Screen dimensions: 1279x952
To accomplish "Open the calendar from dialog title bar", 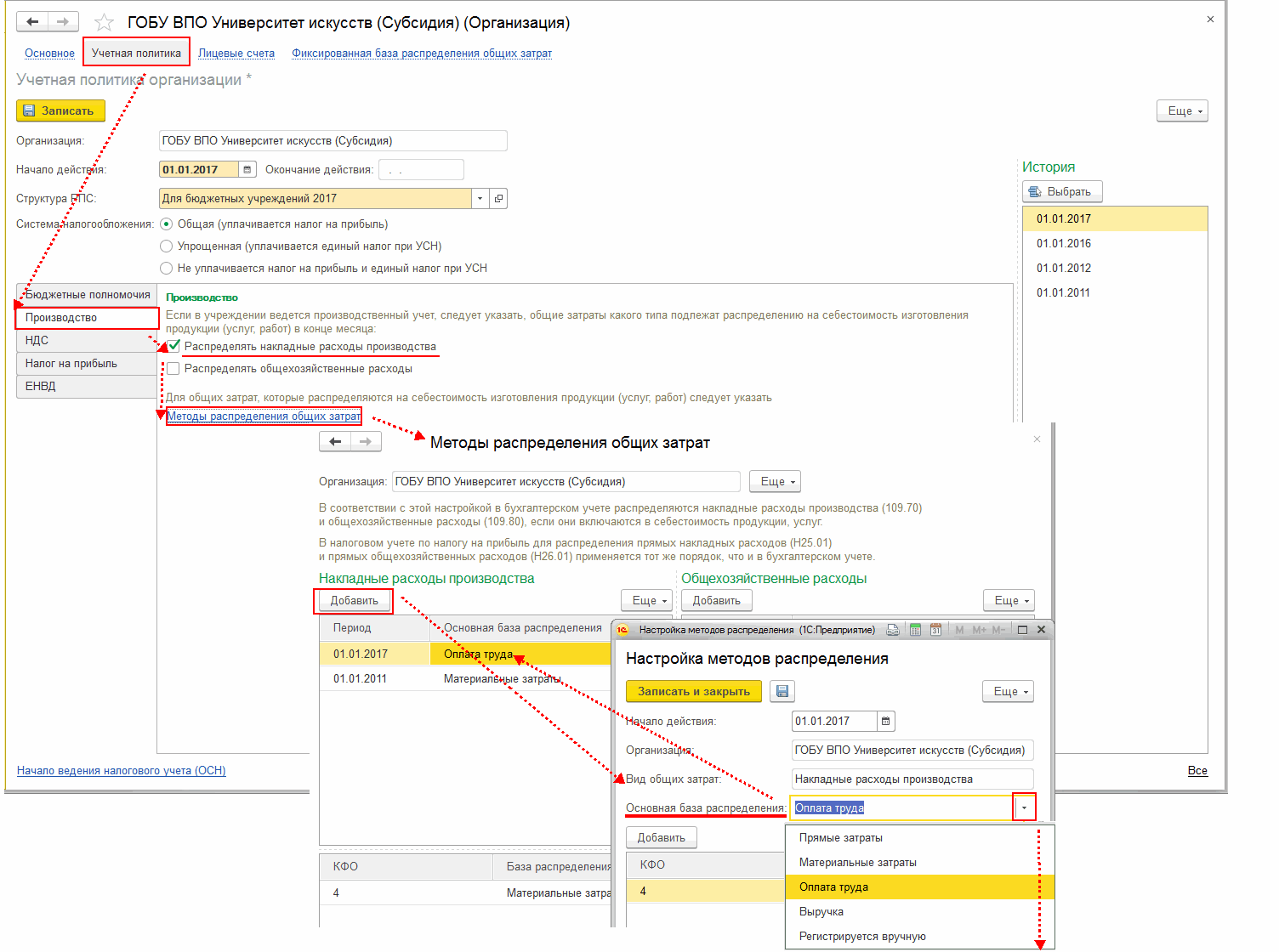I will point(935,630).
